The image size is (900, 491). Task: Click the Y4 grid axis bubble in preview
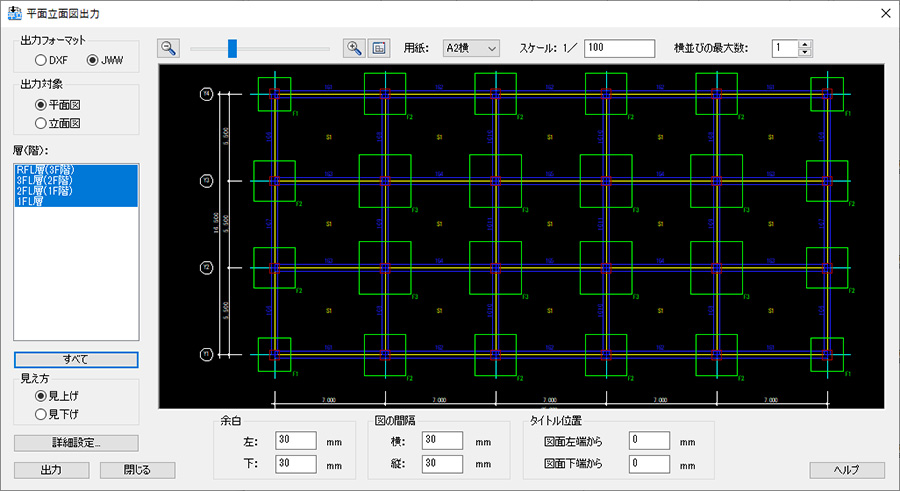(x=207, y=94)
